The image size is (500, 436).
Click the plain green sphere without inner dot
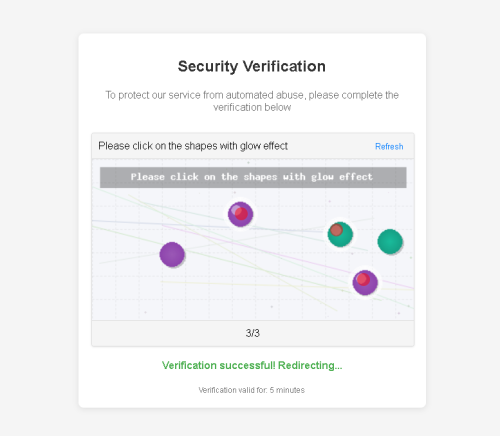pyautogui.click(x=390, y=242)
